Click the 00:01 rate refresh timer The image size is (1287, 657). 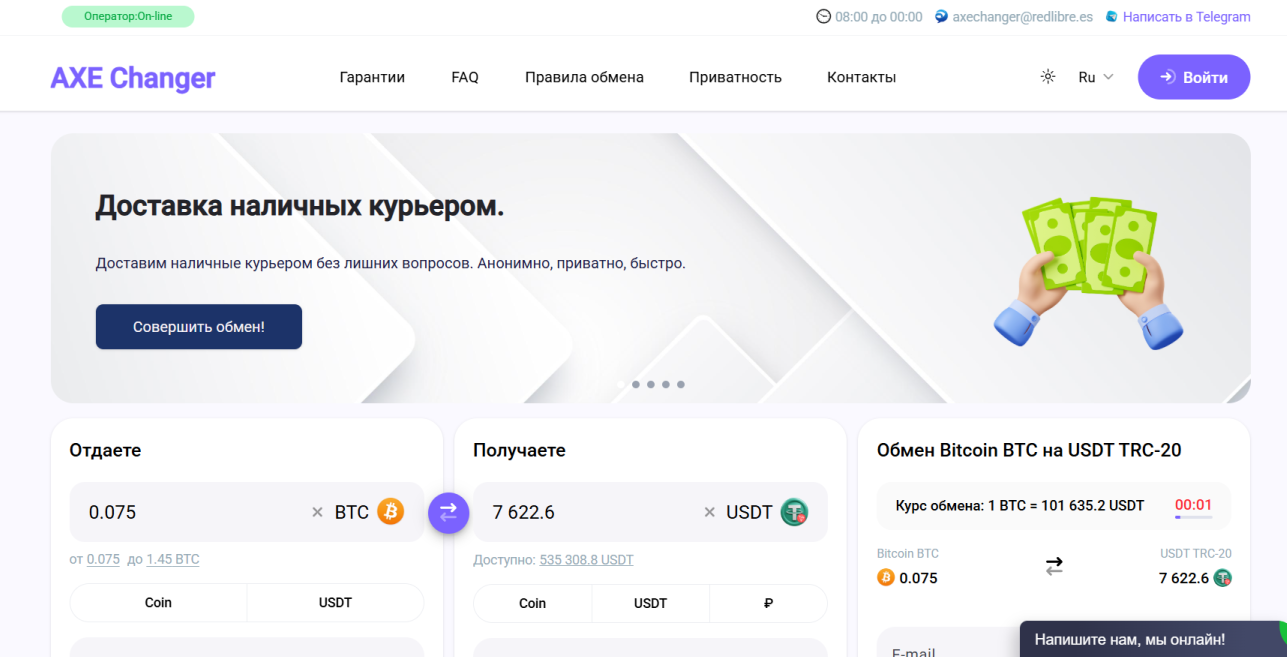pos(1193,505)
